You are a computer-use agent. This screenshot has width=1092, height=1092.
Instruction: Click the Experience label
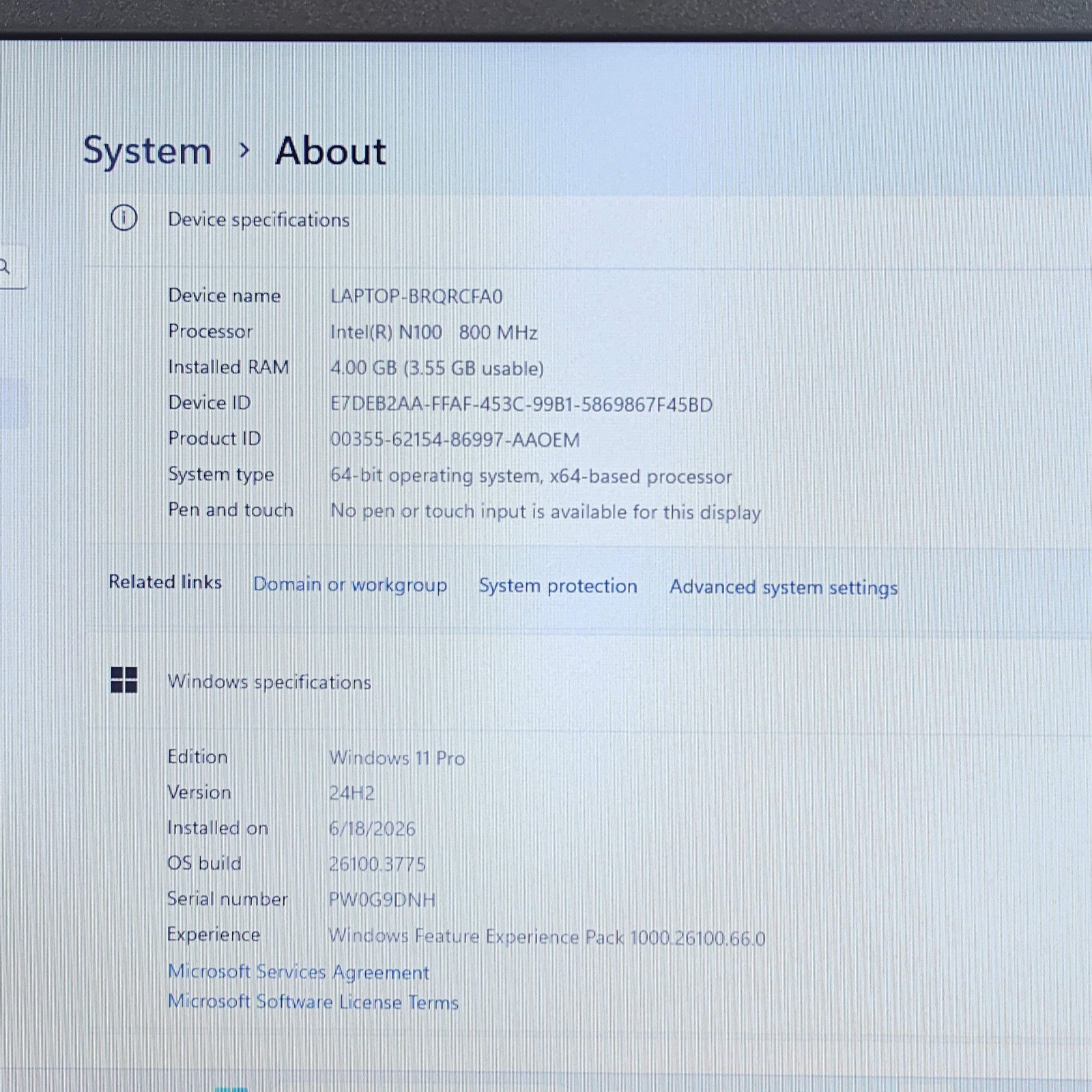coord(214,934)
